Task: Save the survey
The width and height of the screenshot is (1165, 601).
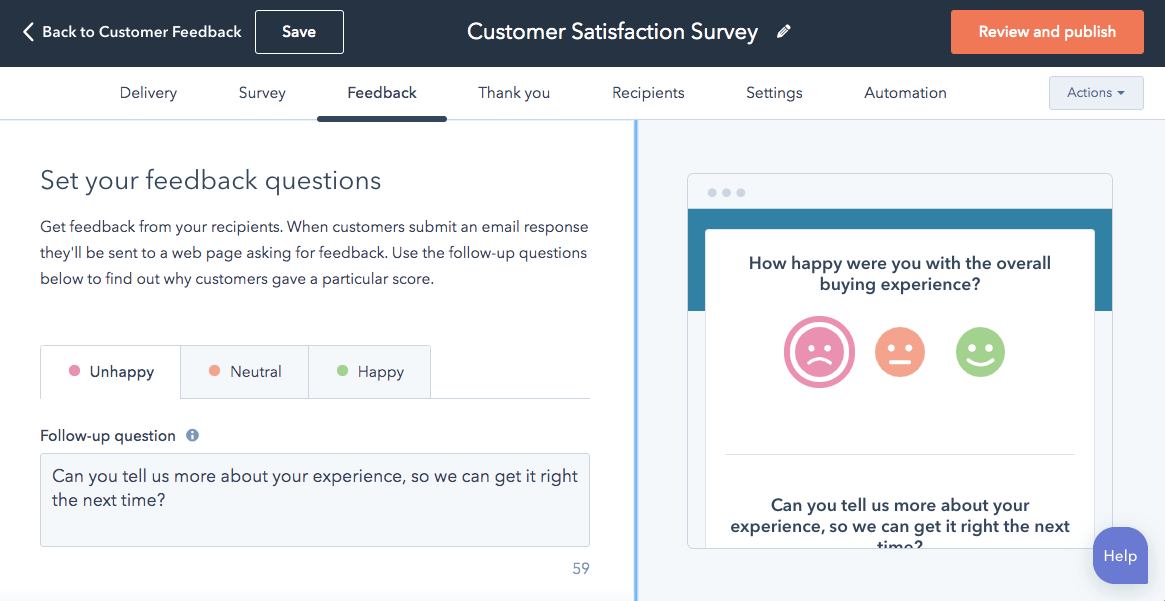Action: pos(298,31)
